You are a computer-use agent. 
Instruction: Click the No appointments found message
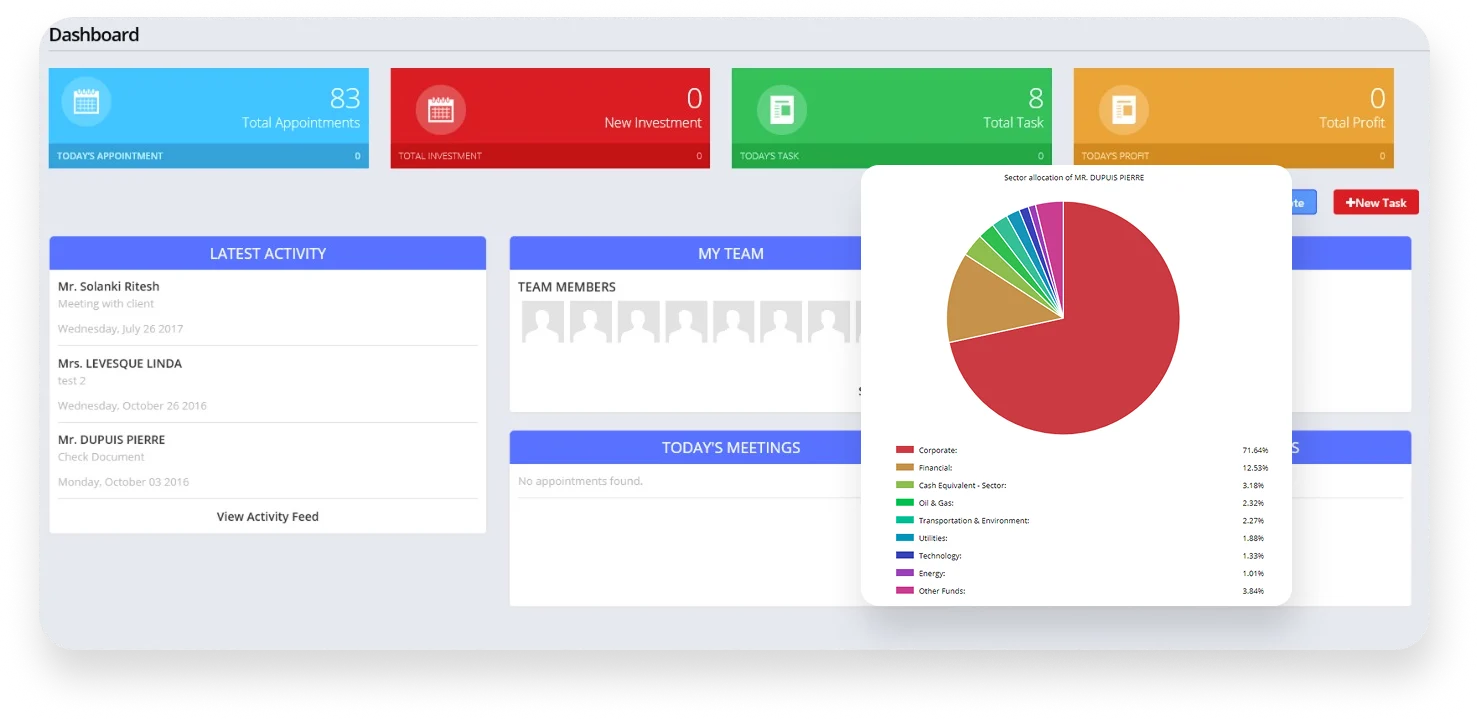click(581, 481)
